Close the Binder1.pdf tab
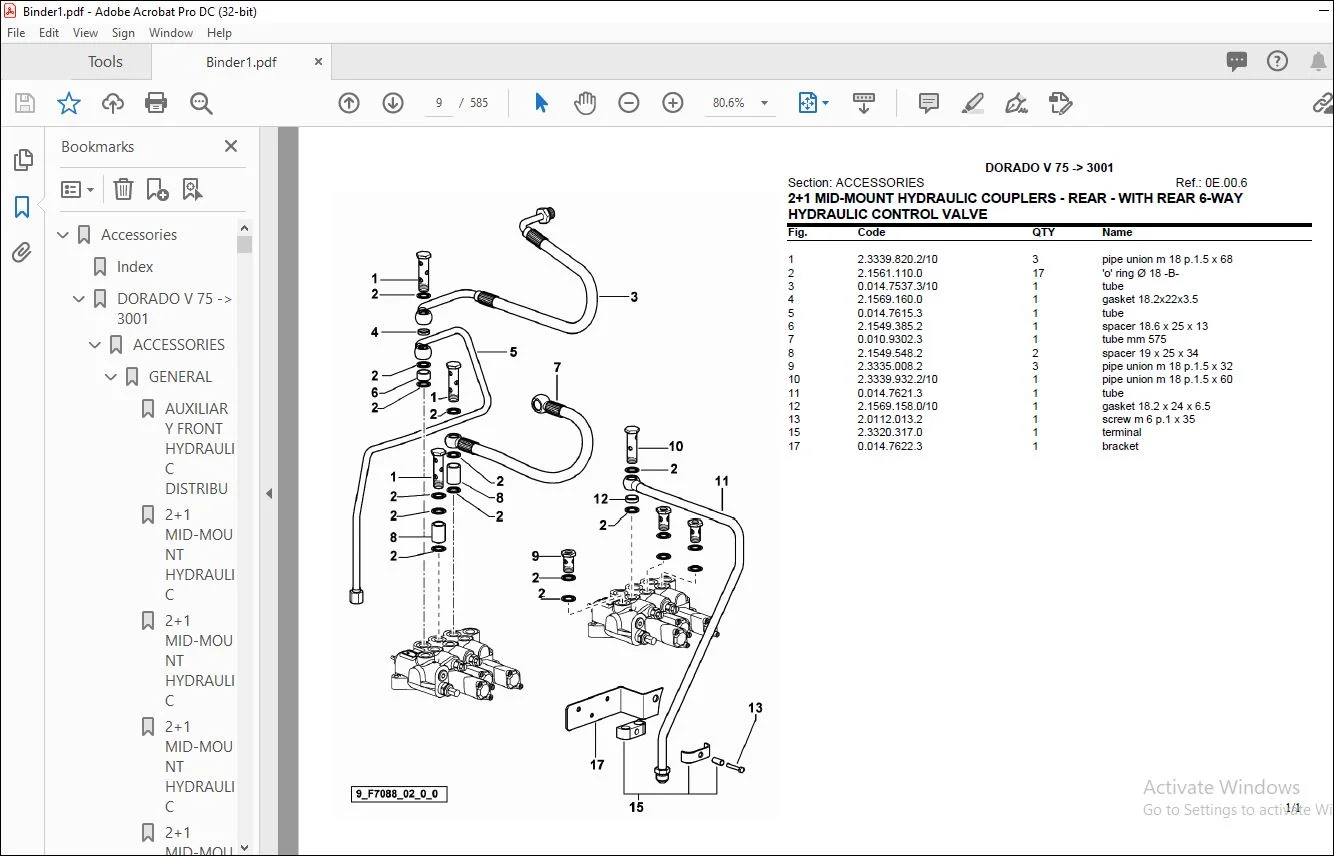Screen dimensions: 1334x856 click(x=319, y=62)
